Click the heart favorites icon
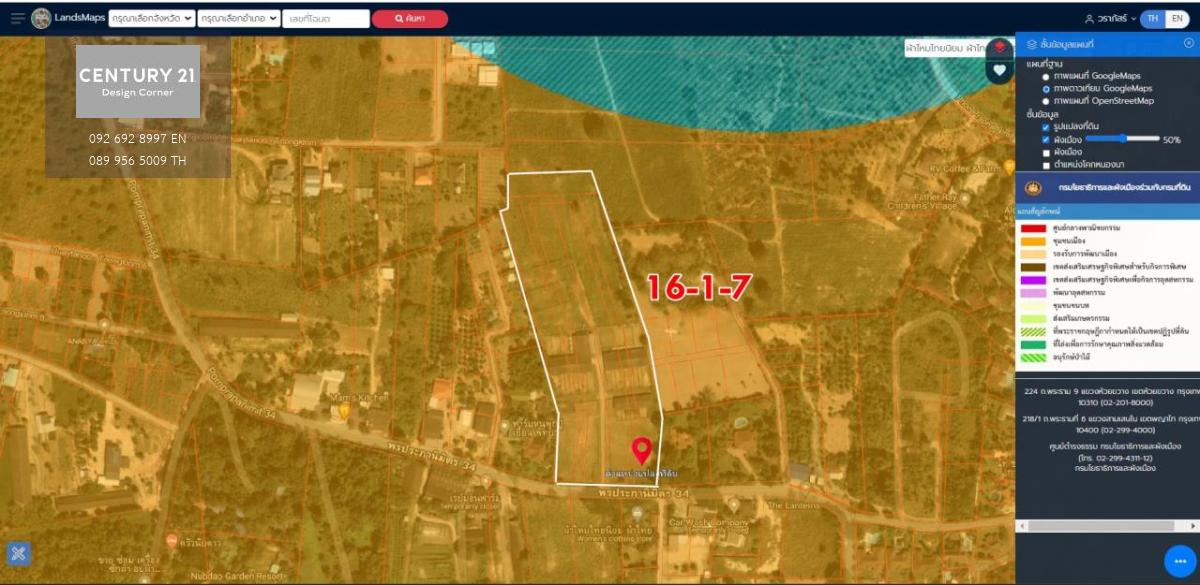Viewport: 1200px width, 585px height. pos(999,71)
